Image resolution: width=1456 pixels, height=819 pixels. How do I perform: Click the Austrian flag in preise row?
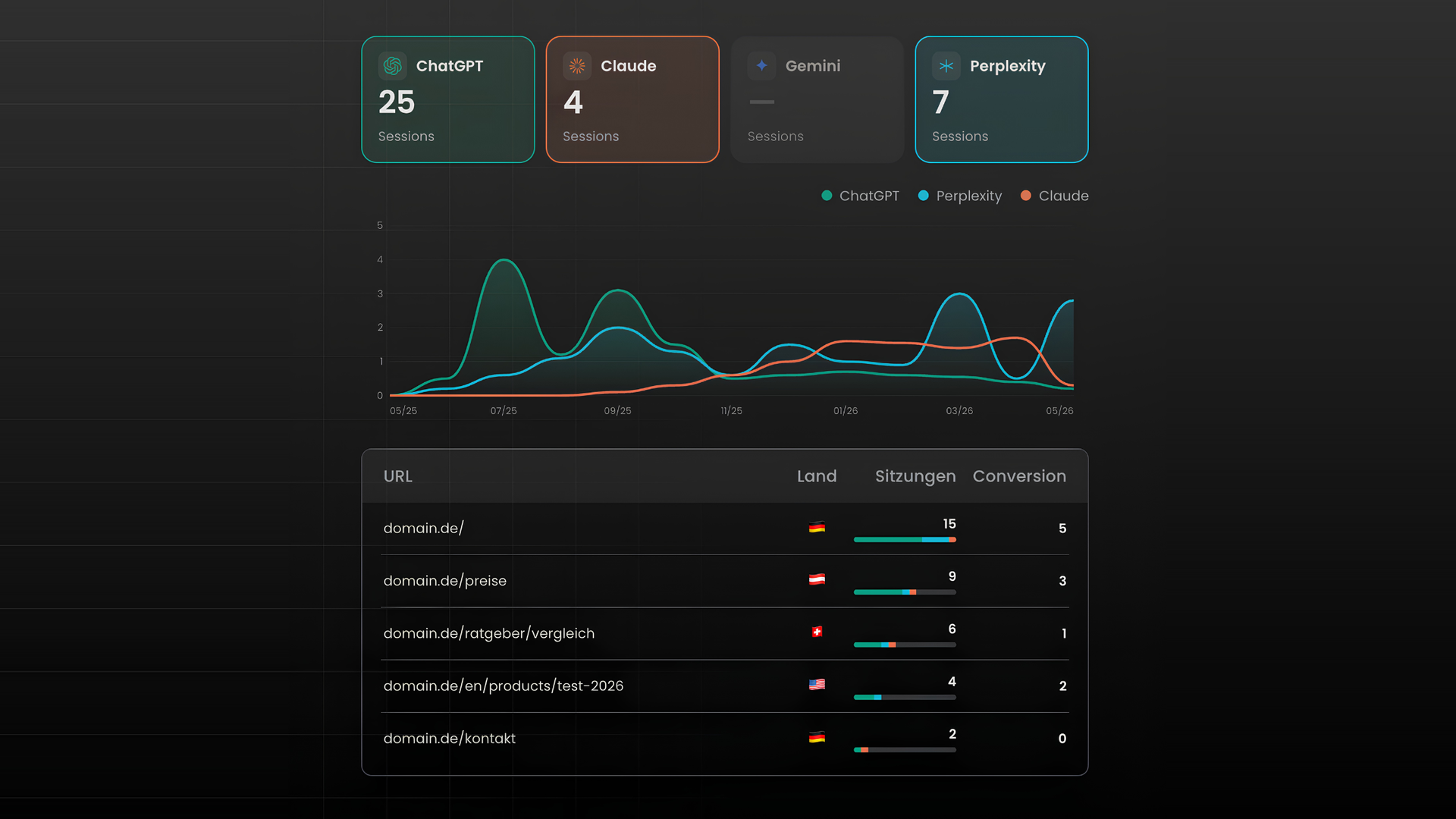pos(817,579)
